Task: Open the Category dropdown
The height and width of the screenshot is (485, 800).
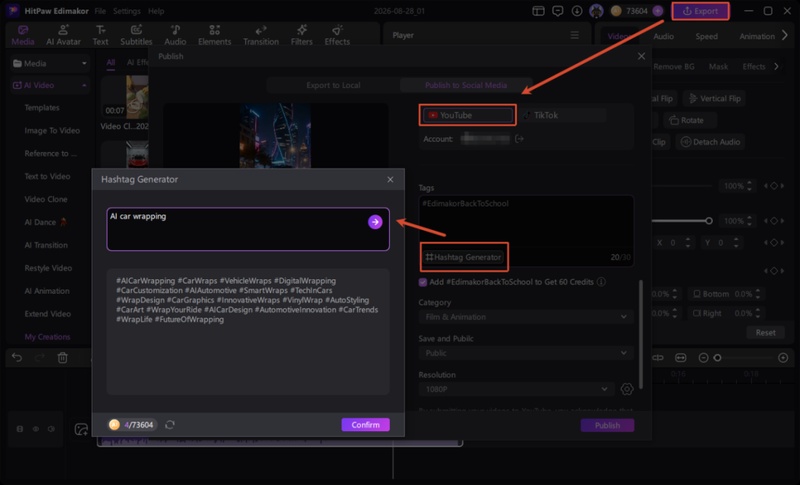Action: point(526,317)
